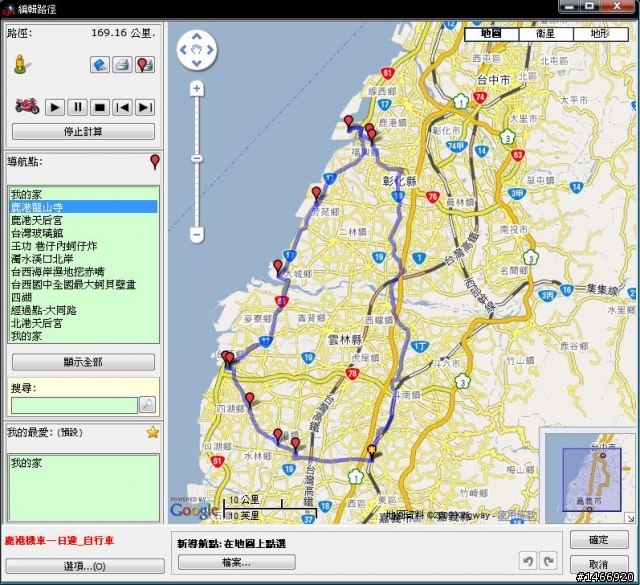Click the 取消 cancel button
This screenshot has width=640, height=585.
(599, 564)
